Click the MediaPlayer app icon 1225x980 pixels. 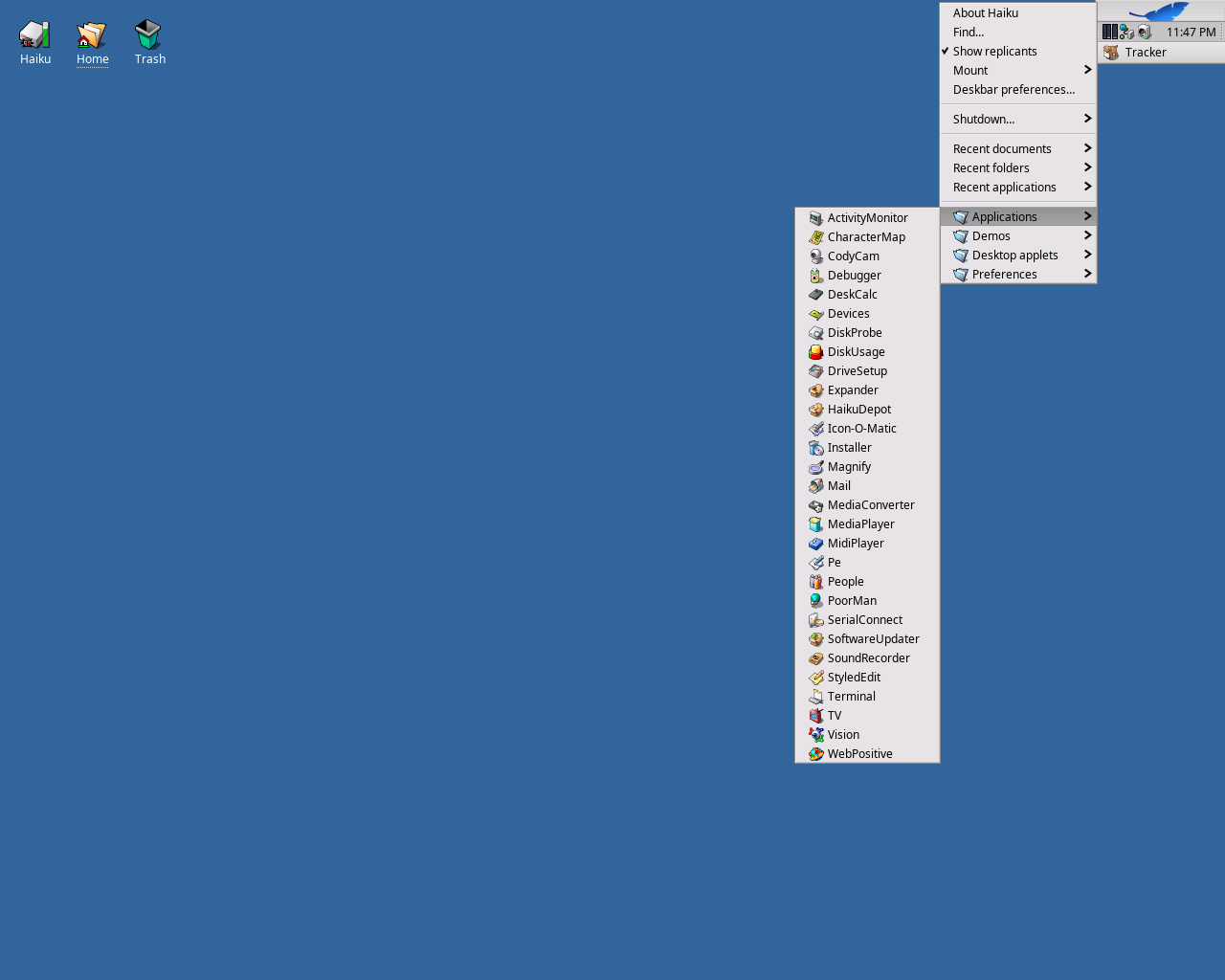tap(816, 524)
